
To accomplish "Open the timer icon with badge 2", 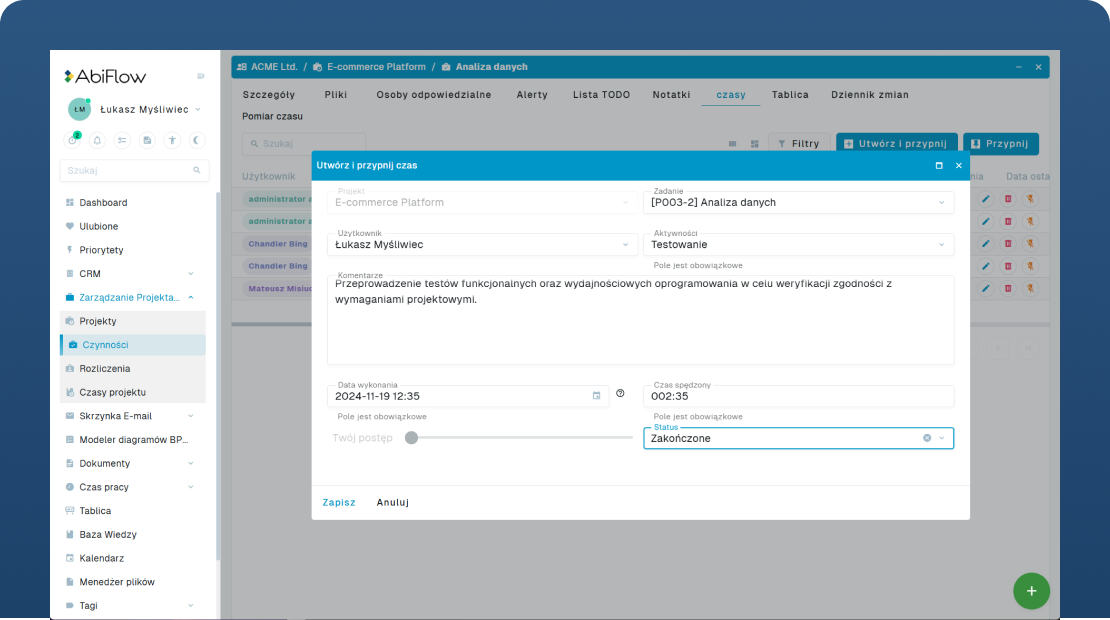I will (x=73, y=141).
